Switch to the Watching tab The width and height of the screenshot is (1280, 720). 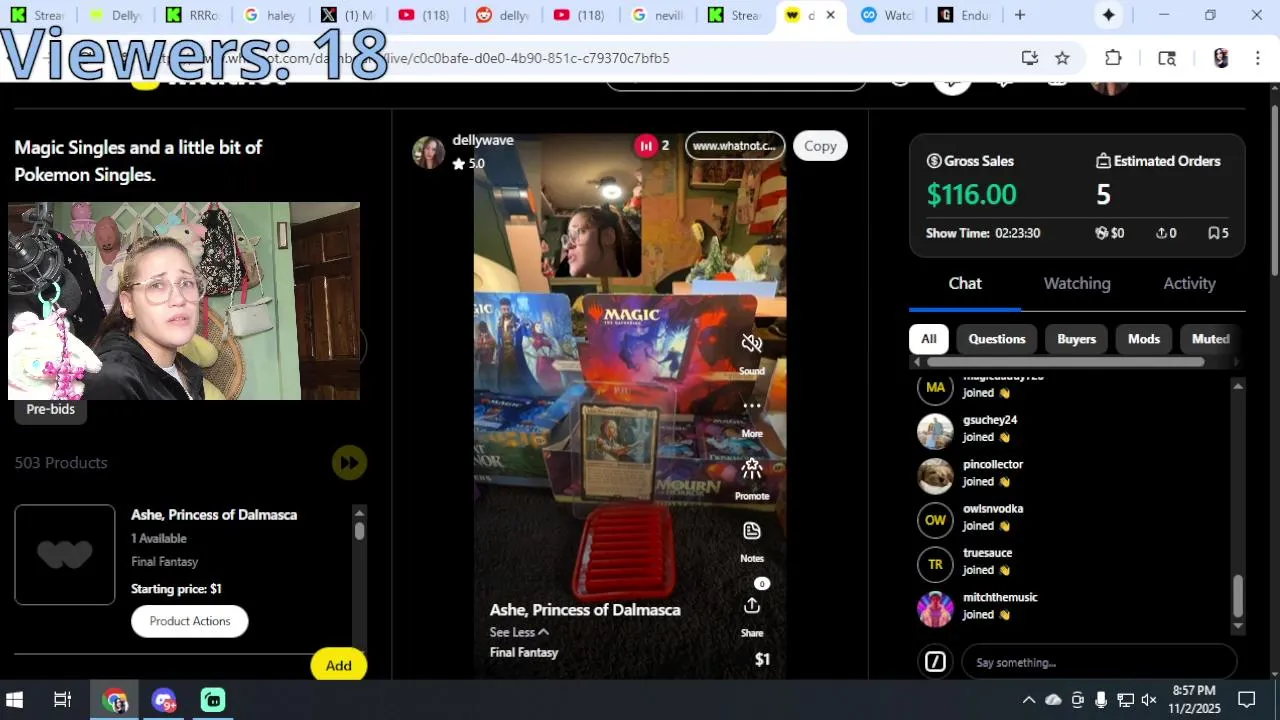[x=1077, y=284]
